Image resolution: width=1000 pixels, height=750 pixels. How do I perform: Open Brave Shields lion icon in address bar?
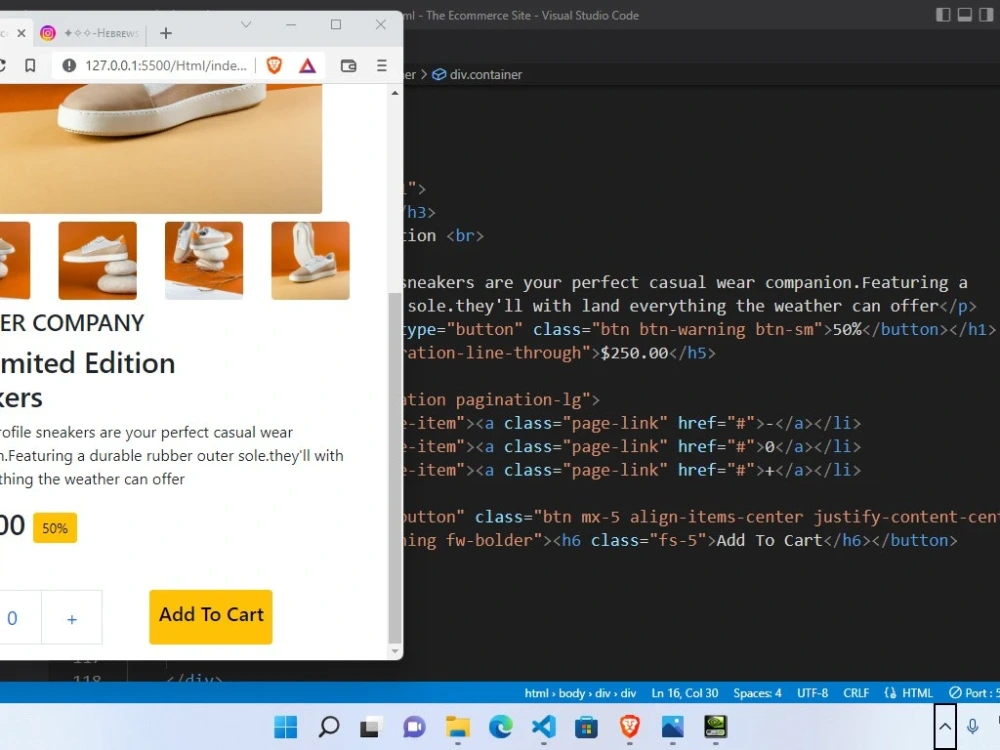(274, 65)
